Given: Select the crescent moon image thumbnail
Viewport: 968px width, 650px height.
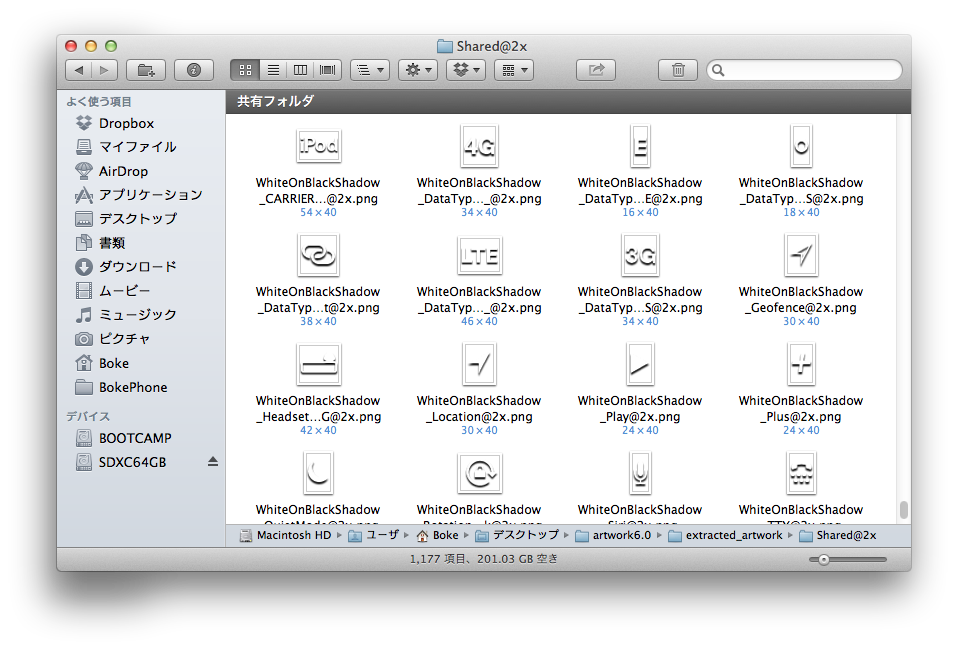Looking at the screenshot, I should point(319,473).
